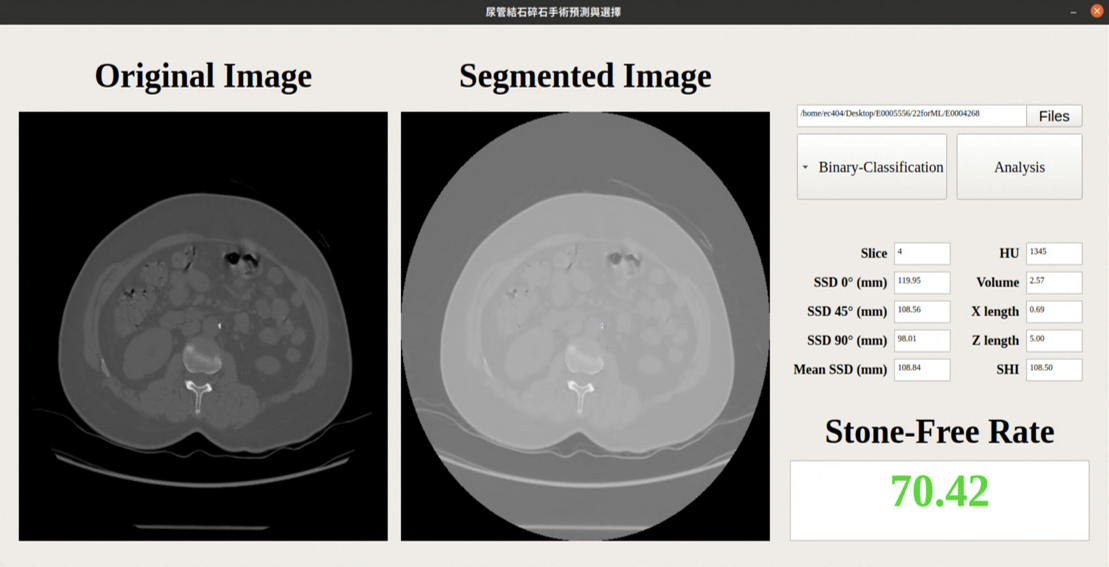Minimize the application window

pos(1073,12)
